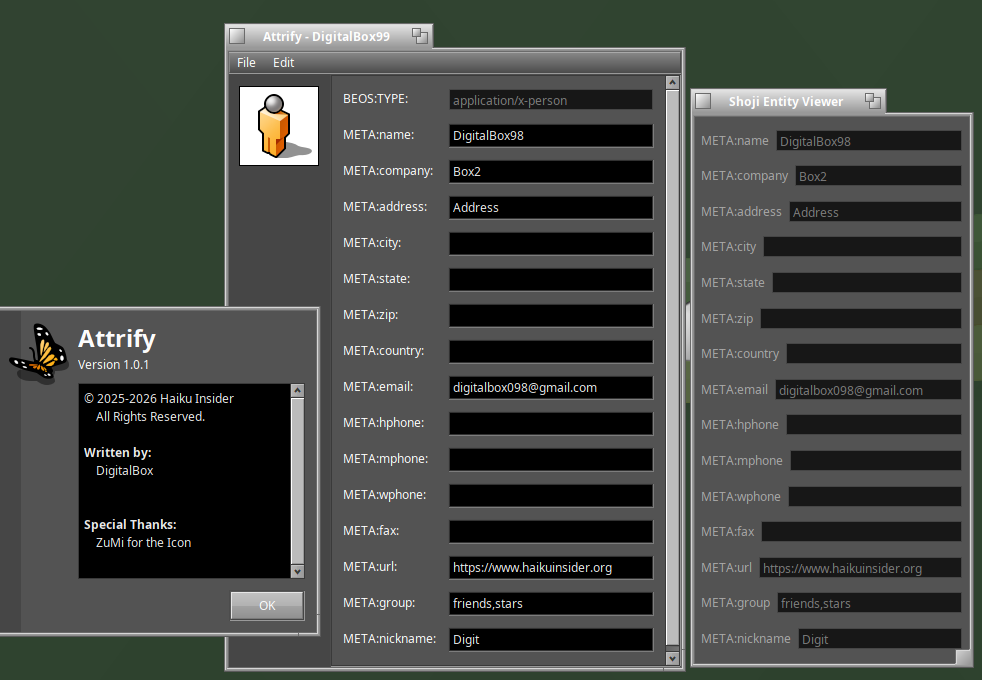The height and width of the screenshot is (680, 982).
Task: Click the Shoji Entity Viewer zoom box
Action: [x=872, y=101]
